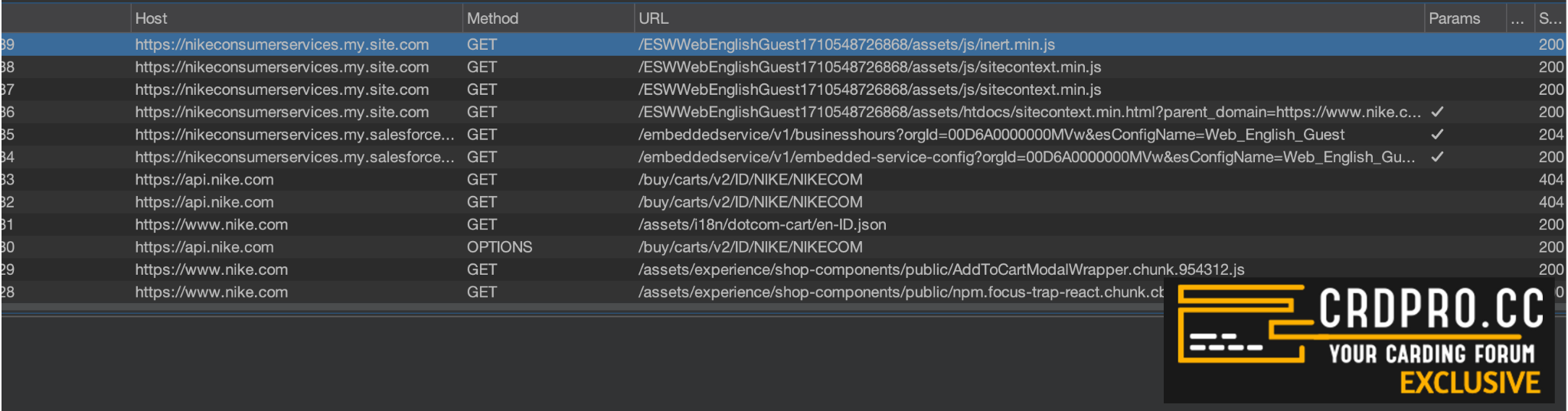1568x411 pixels.
Task: Click the host cell of the businesshours row
Action: (x=295, y=135)
